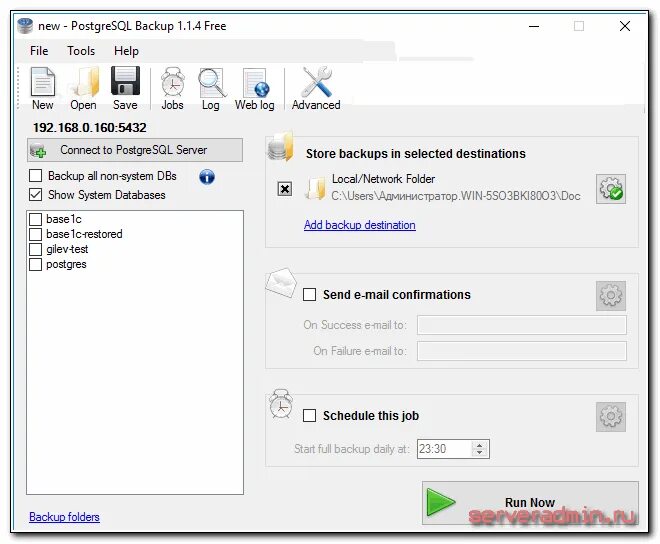Viewport: 660px width, 544px height.
Task: Toggle the Local/Network Folder destination checkbox
Action: pyautogui.click(x=285, y=189)
